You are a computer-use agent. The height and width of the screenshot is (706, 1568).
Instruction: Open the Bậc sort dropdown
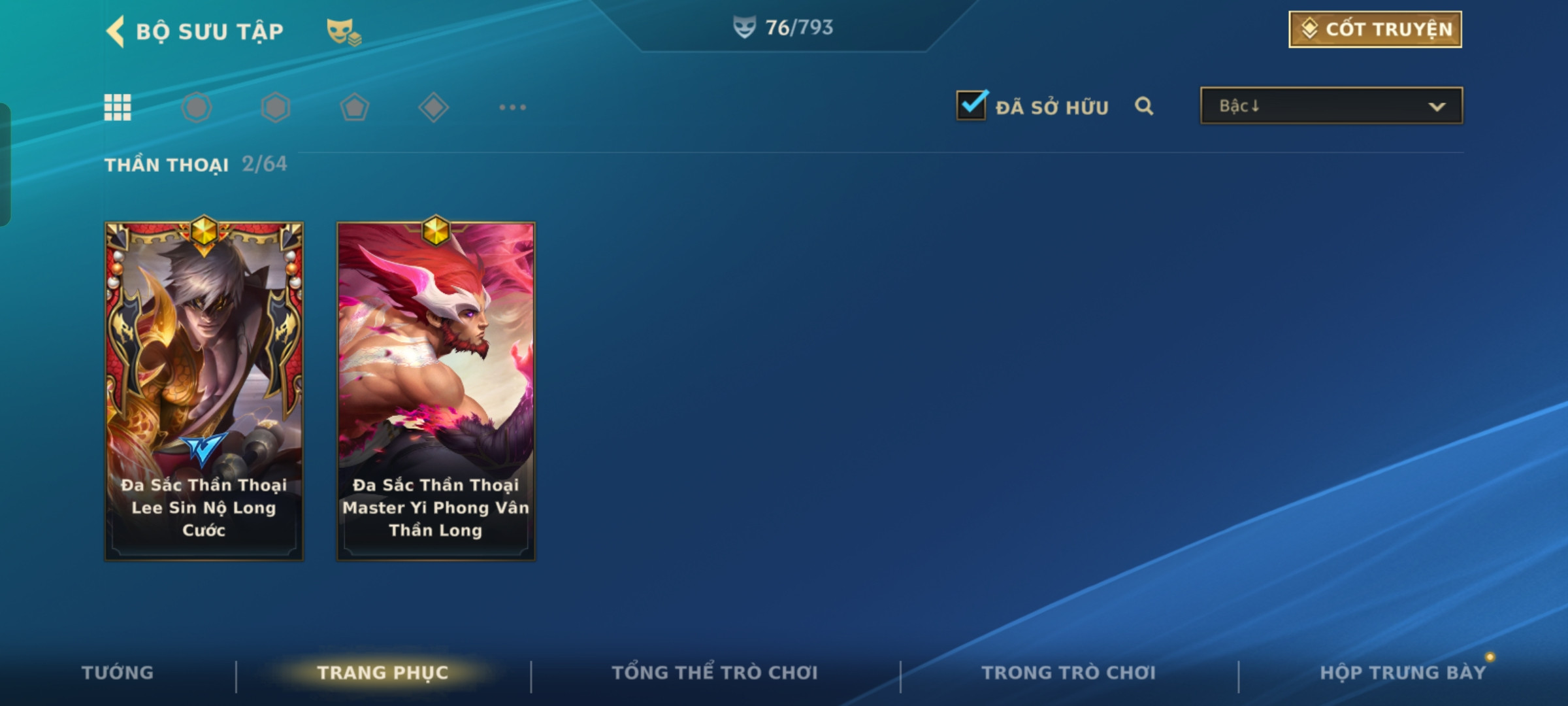[x=1331, y=106]
